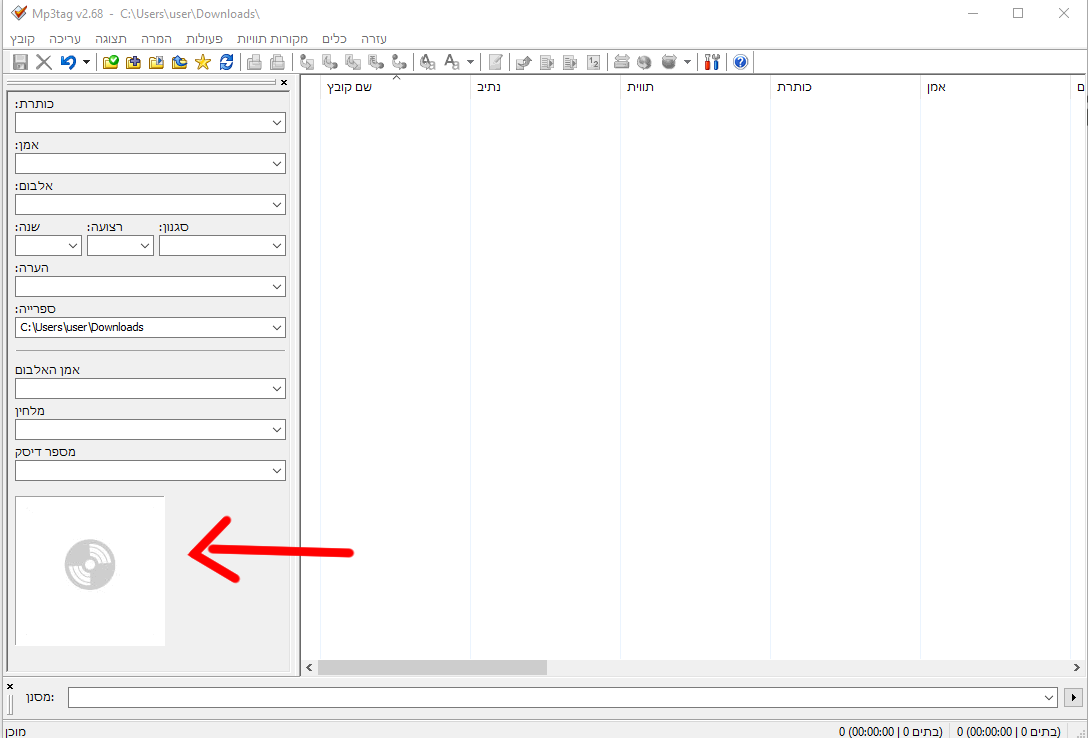Click the Tag to Filename convert icon
This screenshot has height=738, width=1088.
click(x=307, y=62)
